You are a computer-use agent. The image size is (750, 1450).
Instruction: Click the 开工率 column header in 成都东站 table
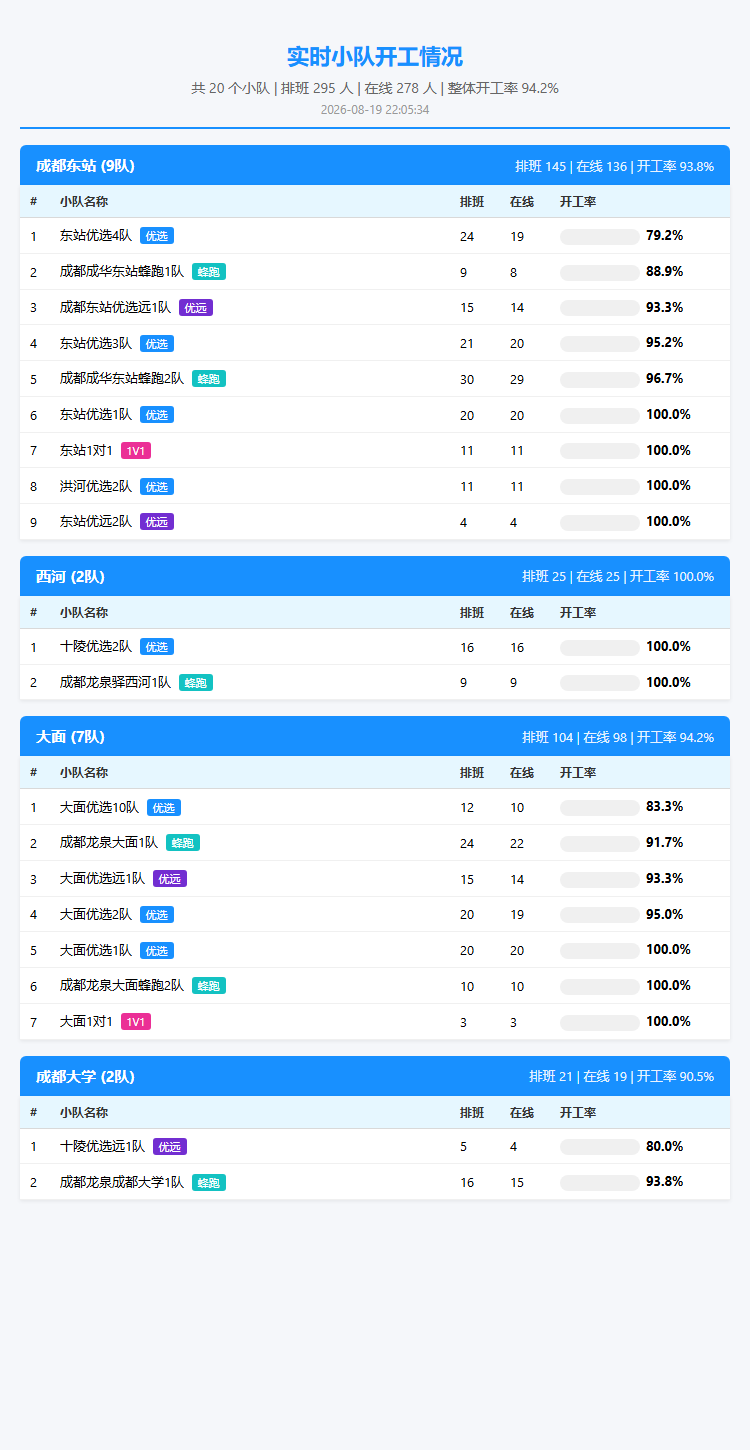578,202
